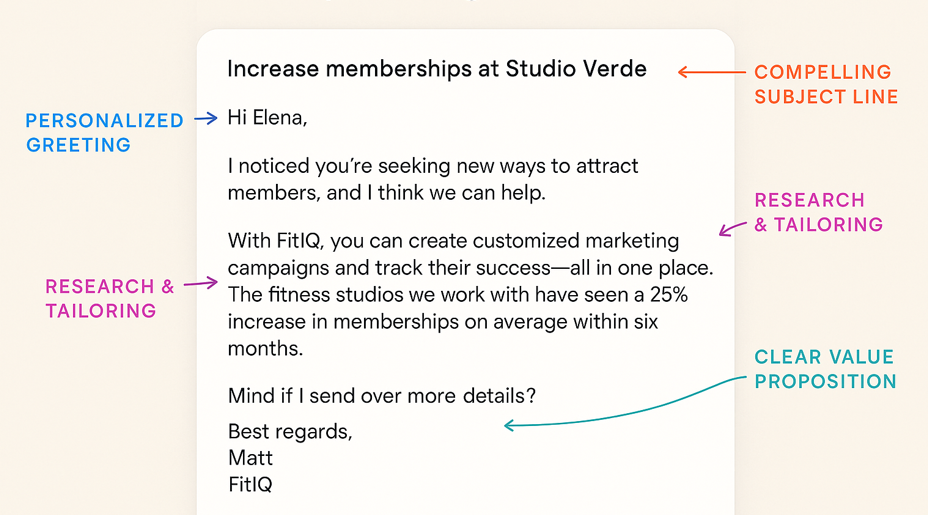Click the Hi Elena greeting text

click(268, 118)
